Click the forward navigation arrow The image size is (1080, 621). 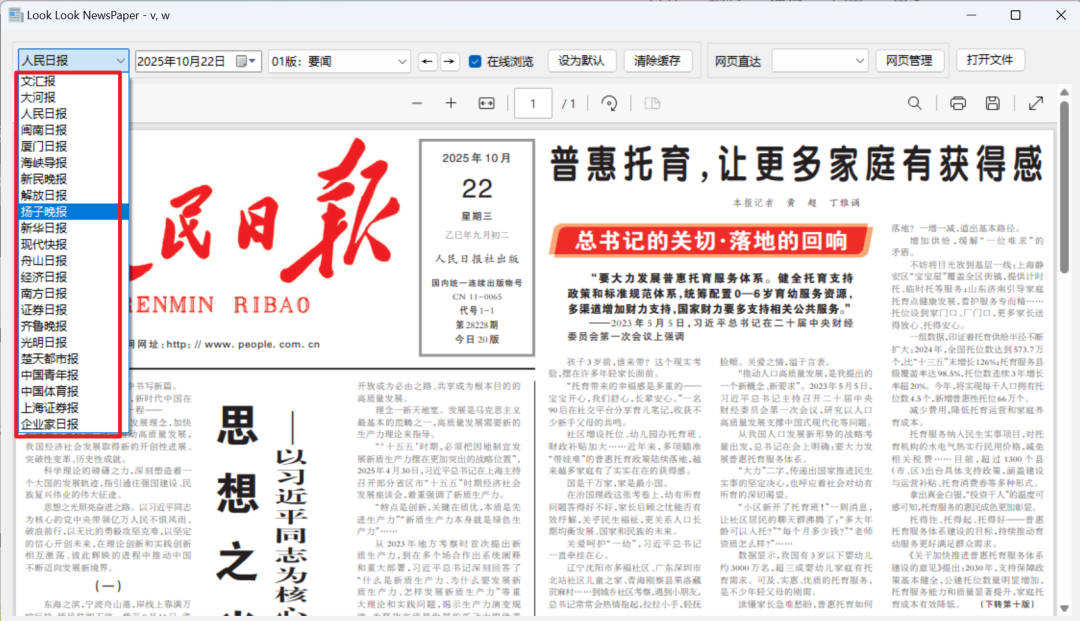447,60
